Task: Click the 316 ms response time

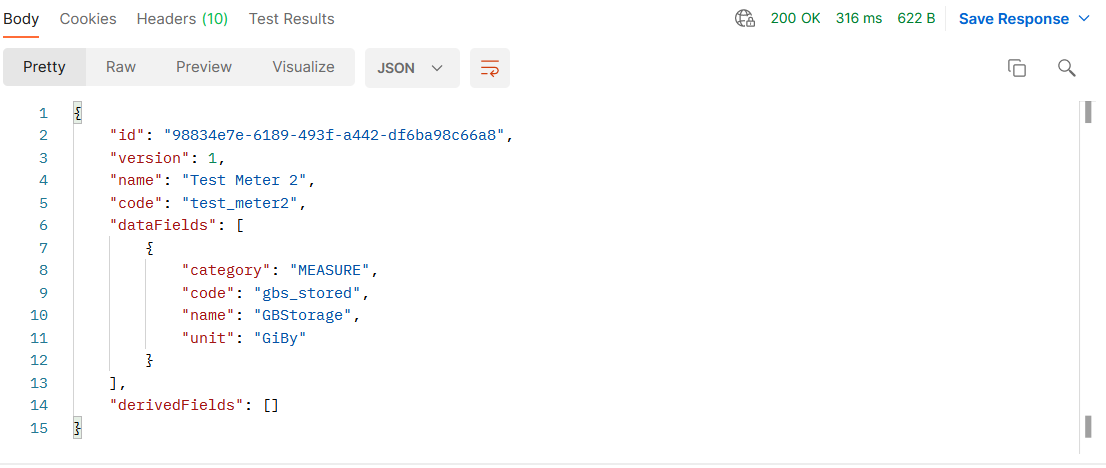Action: coord(859,19)
